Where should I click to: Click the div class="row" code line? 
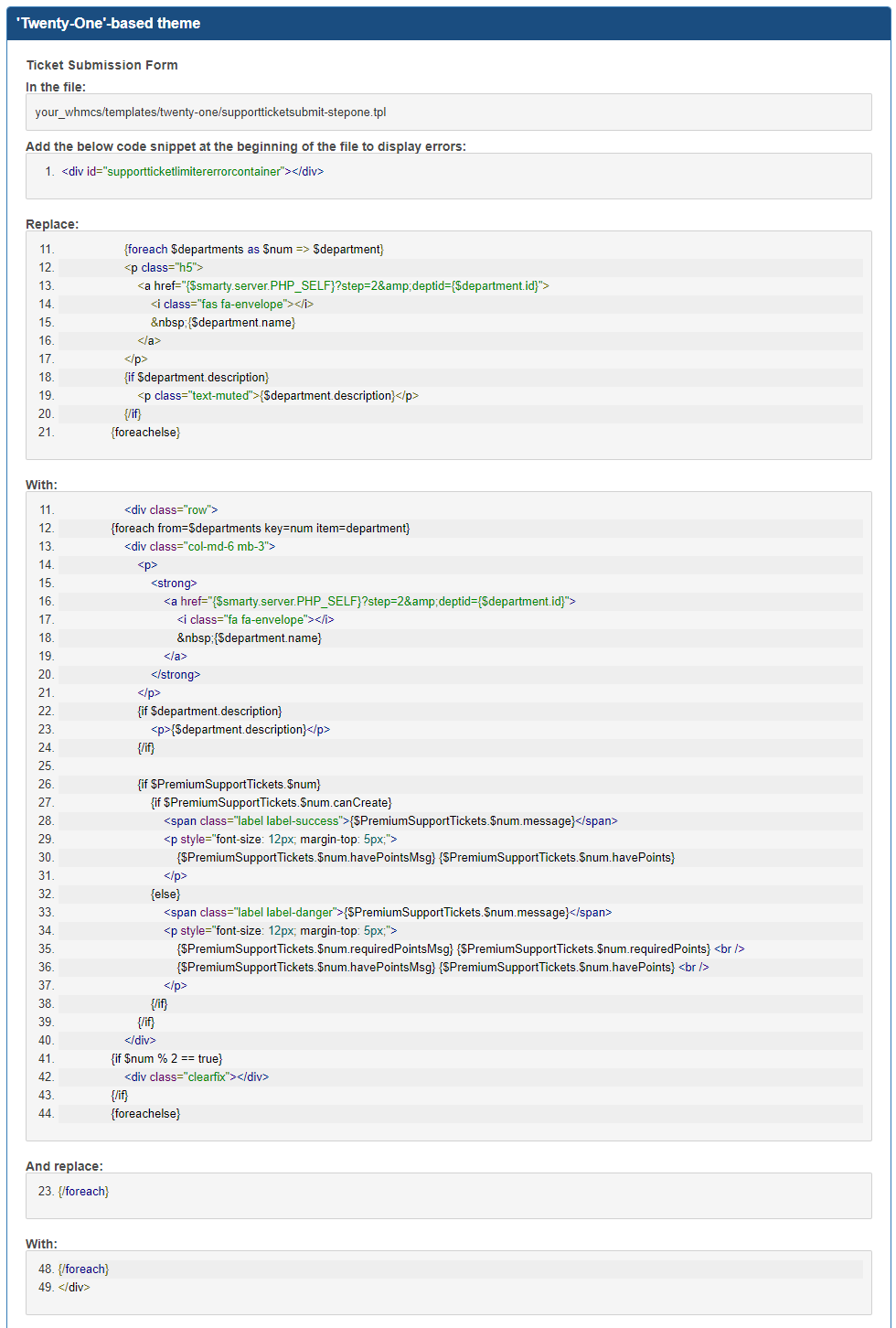coord(171,510)
